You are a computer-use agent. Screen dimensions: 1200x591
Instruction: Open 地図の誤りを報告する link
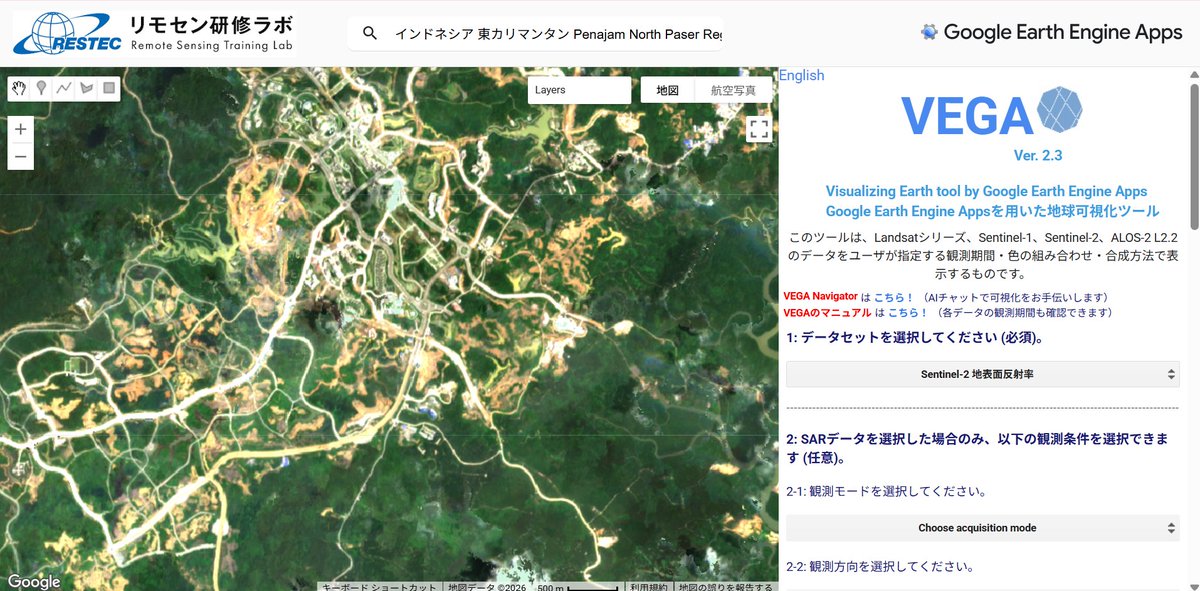tap(725, 587)
